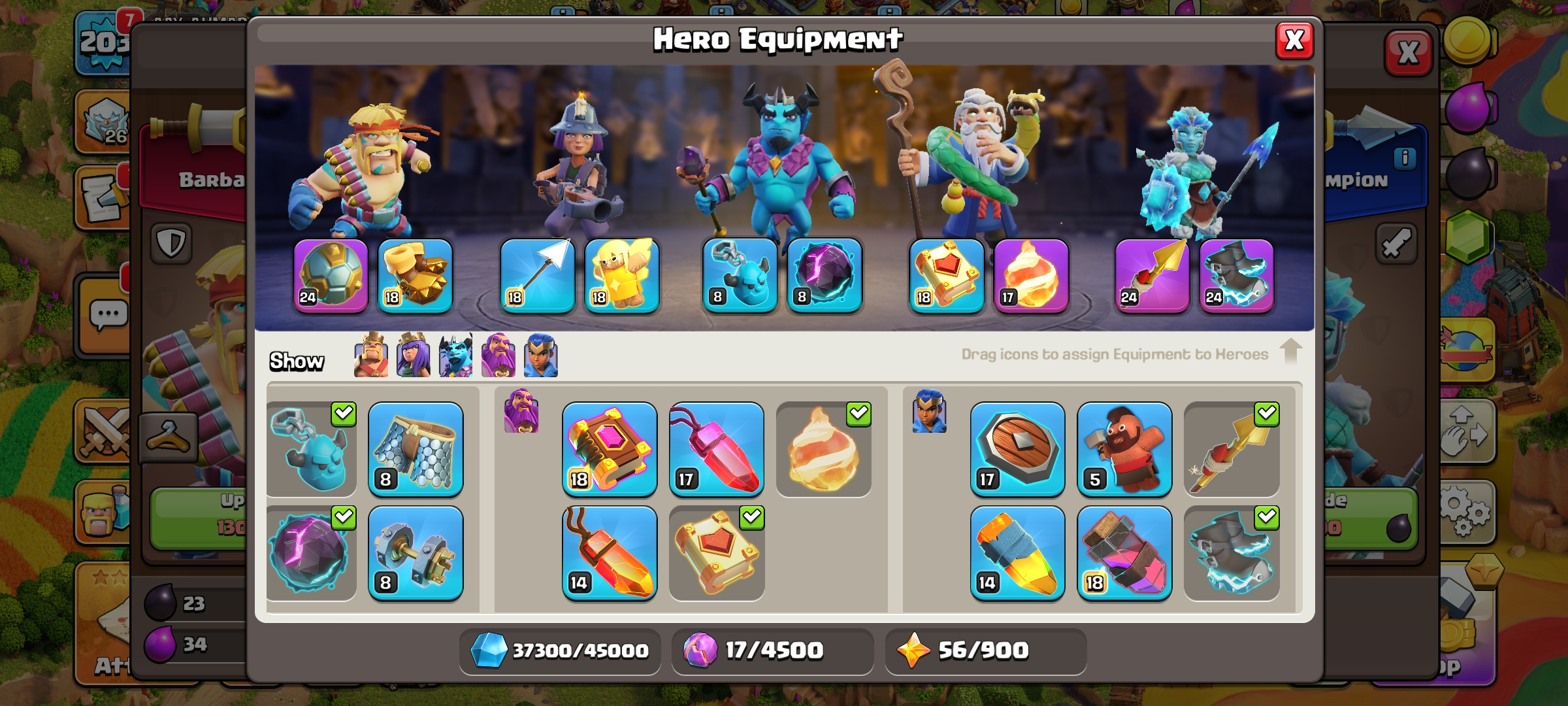Filter equipment by Archer Queen portrait
Screen dimensions: 1568x706
[x=413, y=355]
